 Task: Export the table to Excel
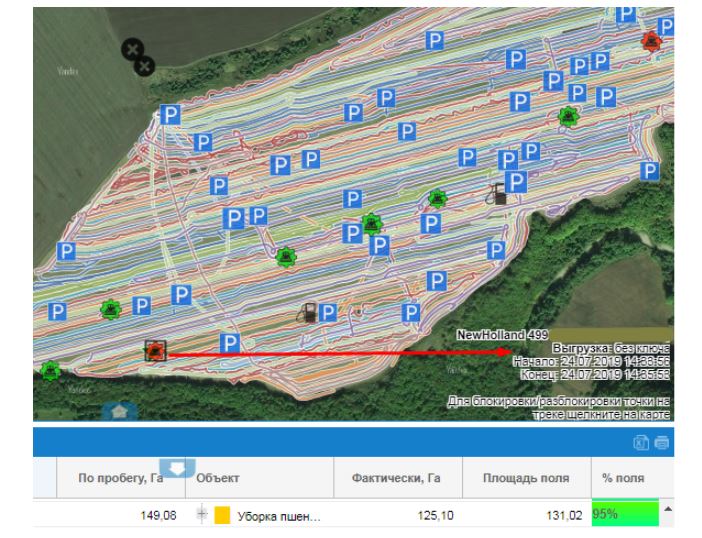641,443
